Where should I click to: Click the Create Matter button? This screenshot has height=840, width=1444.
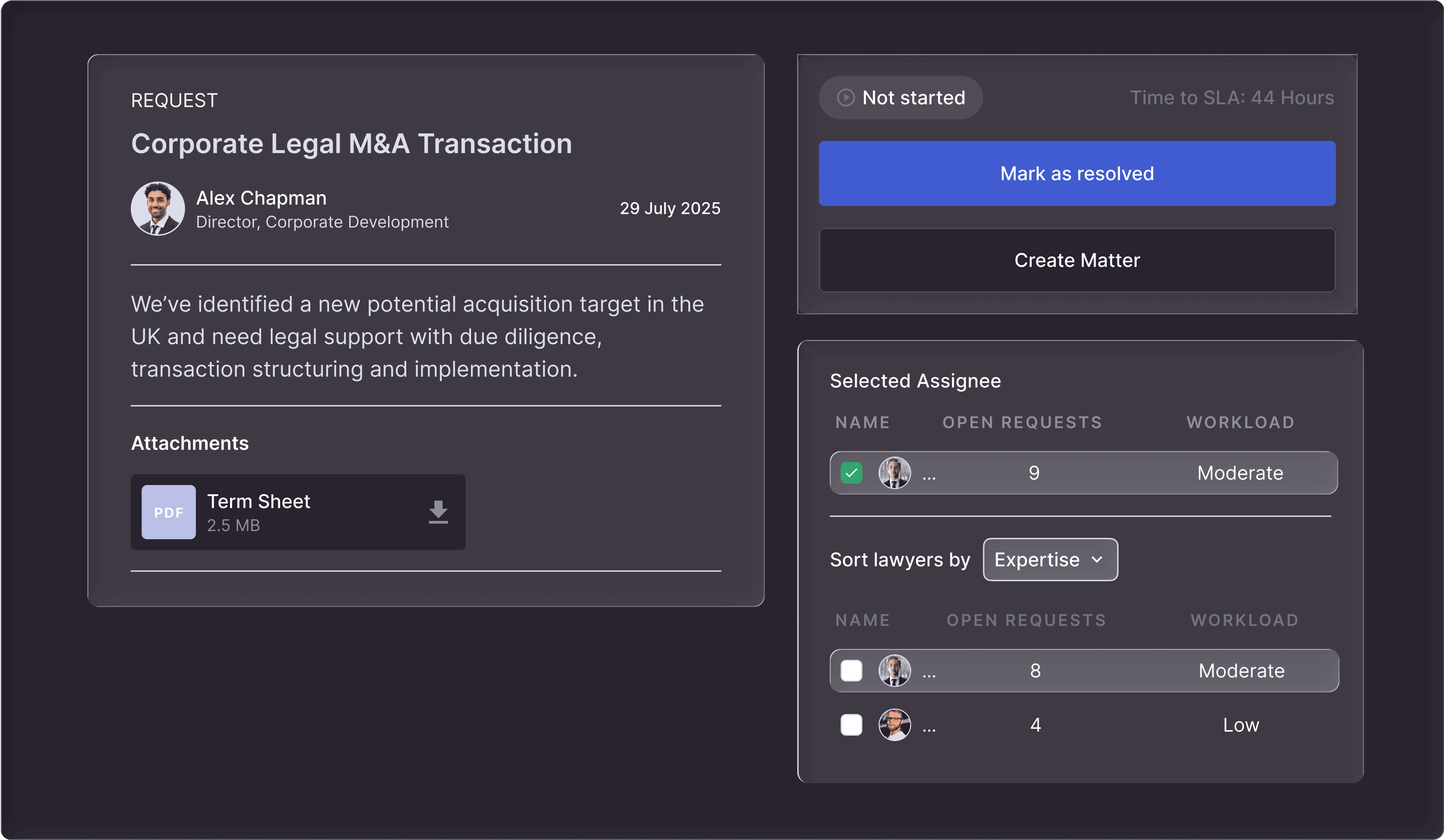pyautogui.click(x=1077, y=260)
